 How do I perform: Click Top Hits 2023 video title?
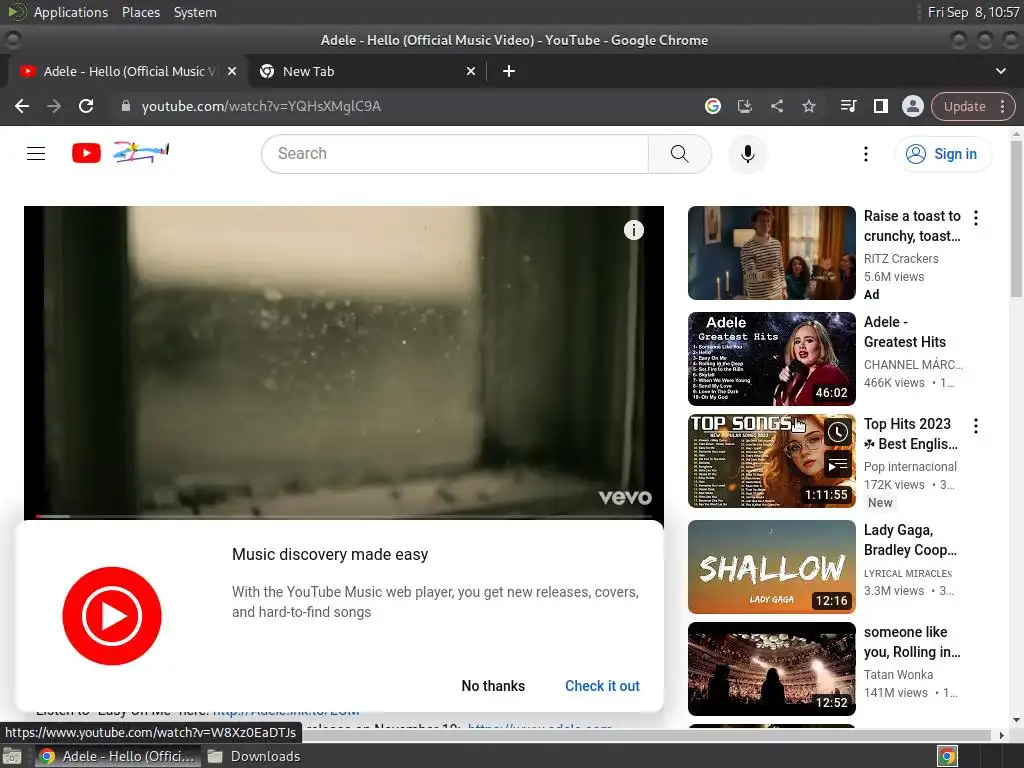(910, 434)
